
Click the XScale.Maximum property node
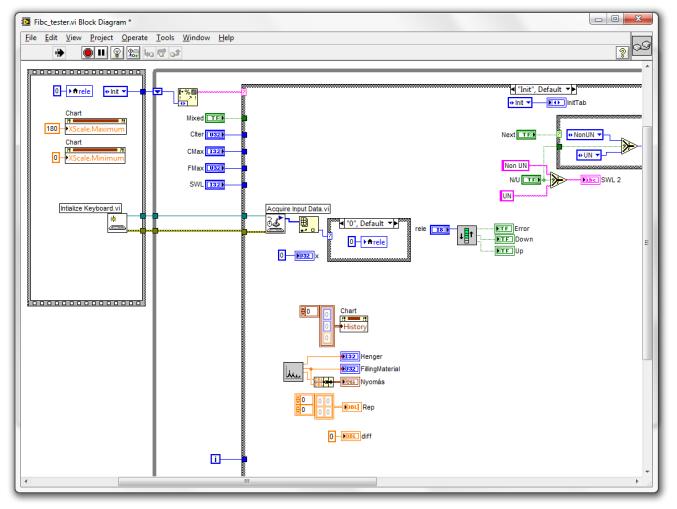(x=96, y=126)
